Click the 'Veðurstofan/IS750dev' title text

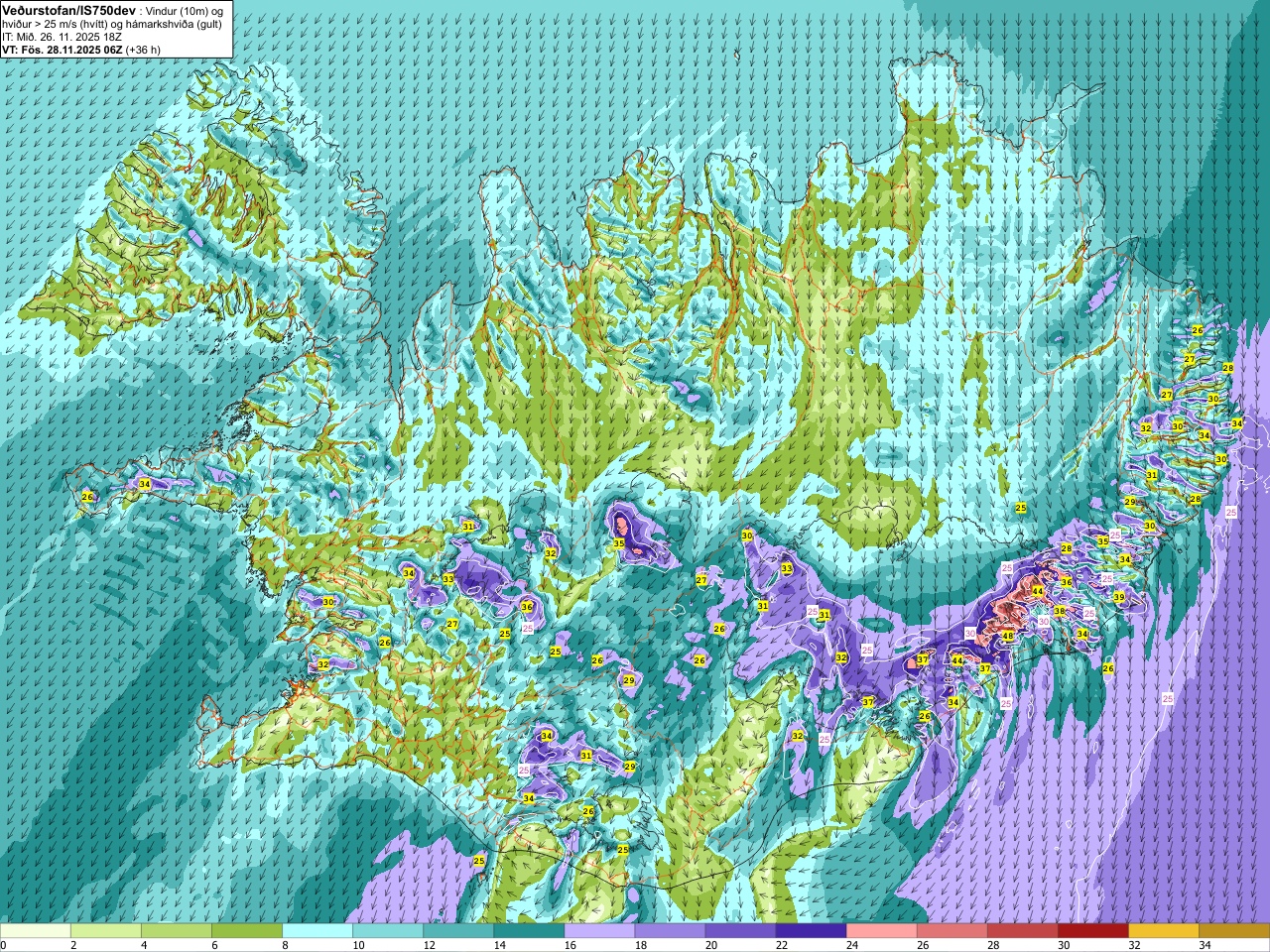pyautogui.click(x=68, y=9)
